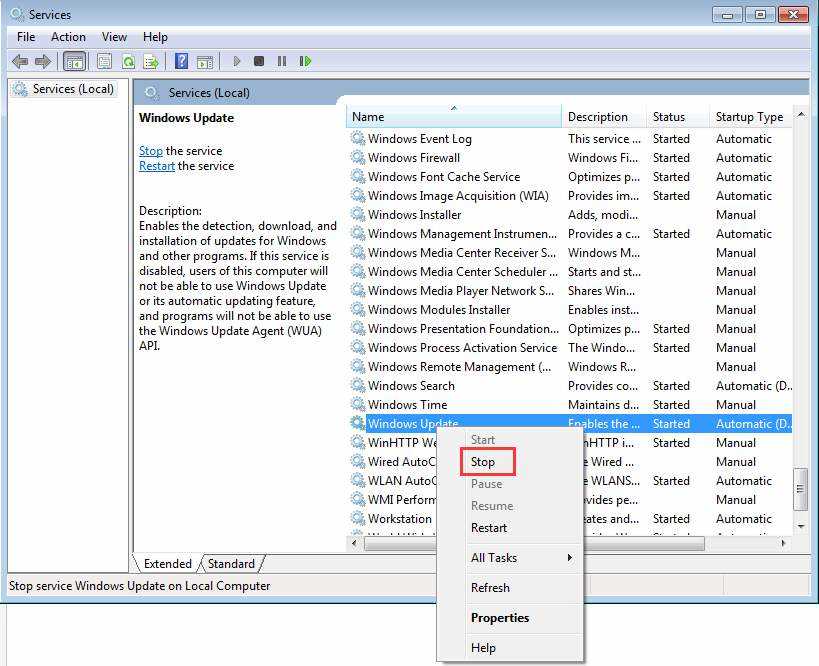Click the vertical scrollbar thumb

800,489
